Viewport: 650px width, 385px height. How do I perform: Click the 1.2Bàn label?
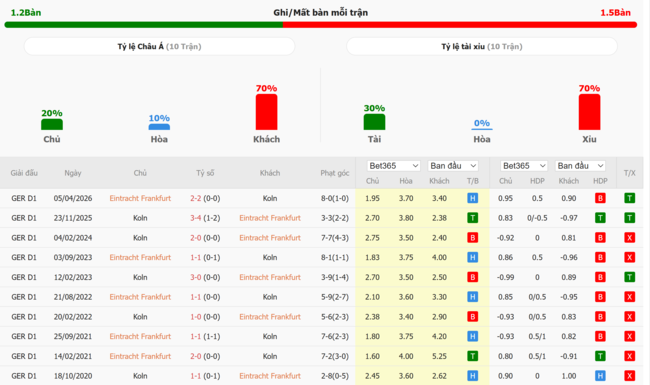tap(26, 13)
